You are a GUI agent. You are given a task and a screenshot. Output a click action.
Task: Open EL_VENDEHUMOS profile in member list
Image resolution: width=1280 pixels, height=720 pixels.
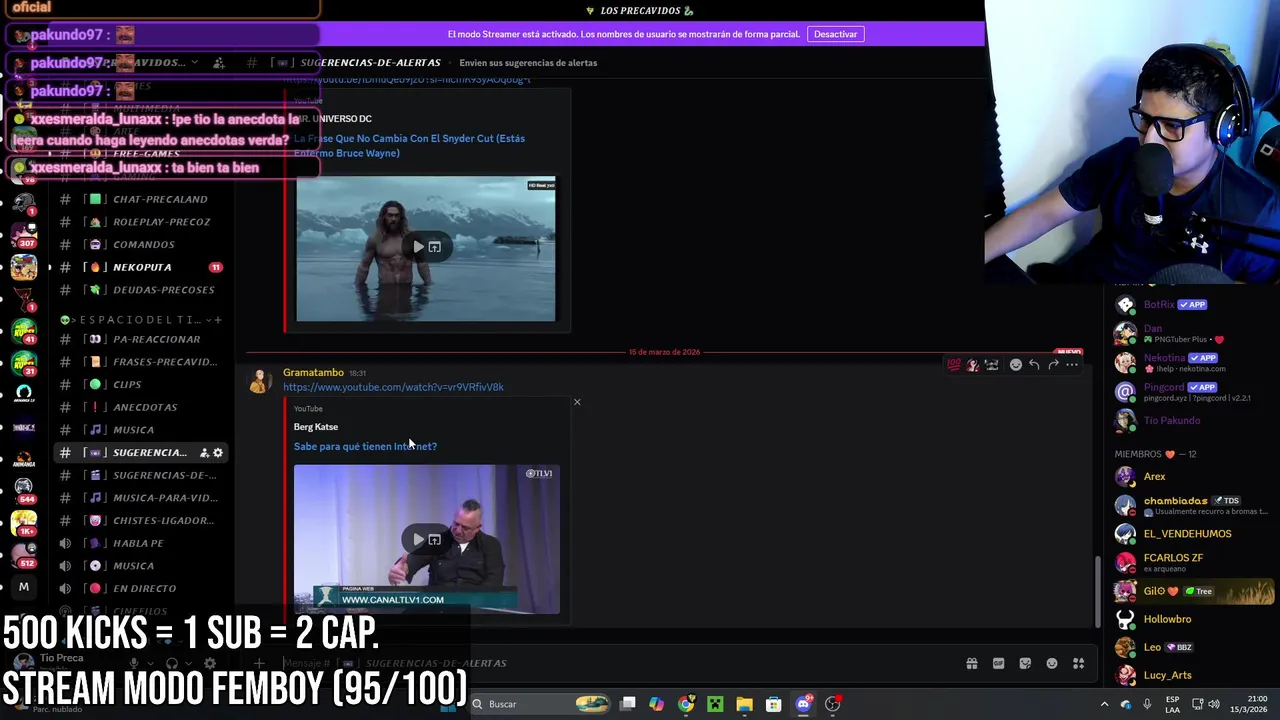click(x=1192, y=534)
